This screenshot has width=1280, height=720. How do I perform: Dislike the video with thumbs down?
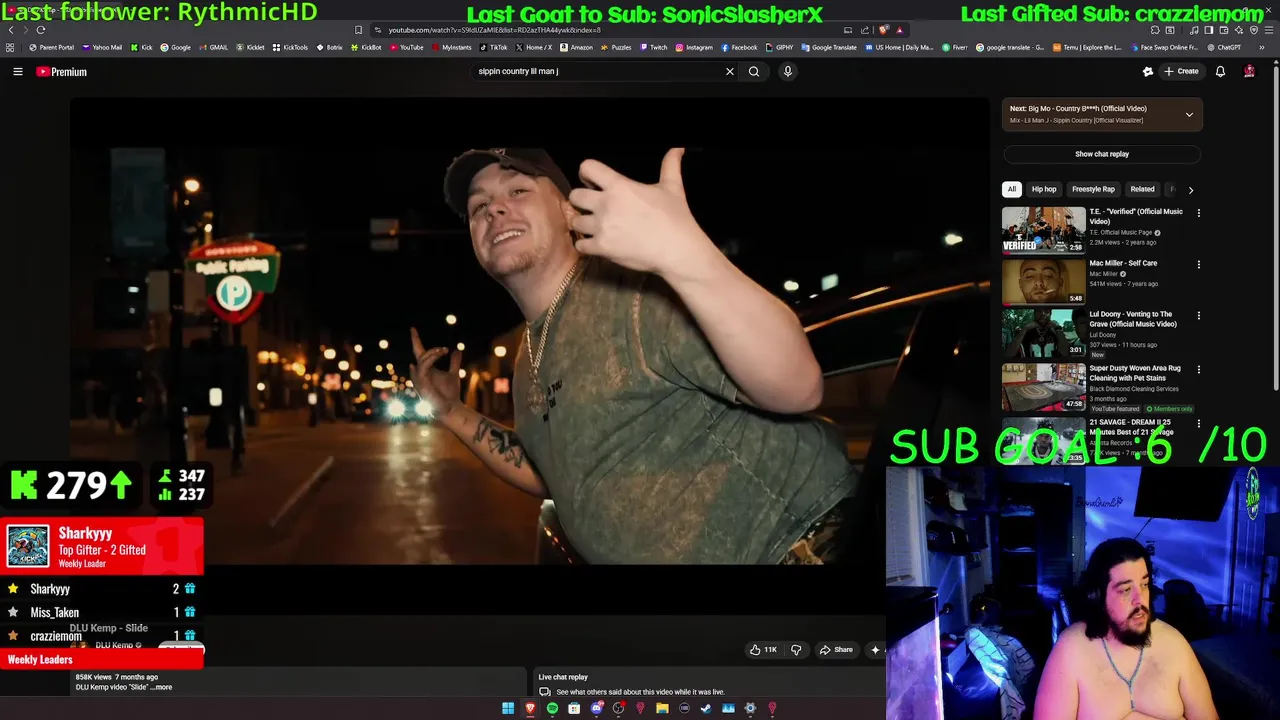(x=796, y=650)
